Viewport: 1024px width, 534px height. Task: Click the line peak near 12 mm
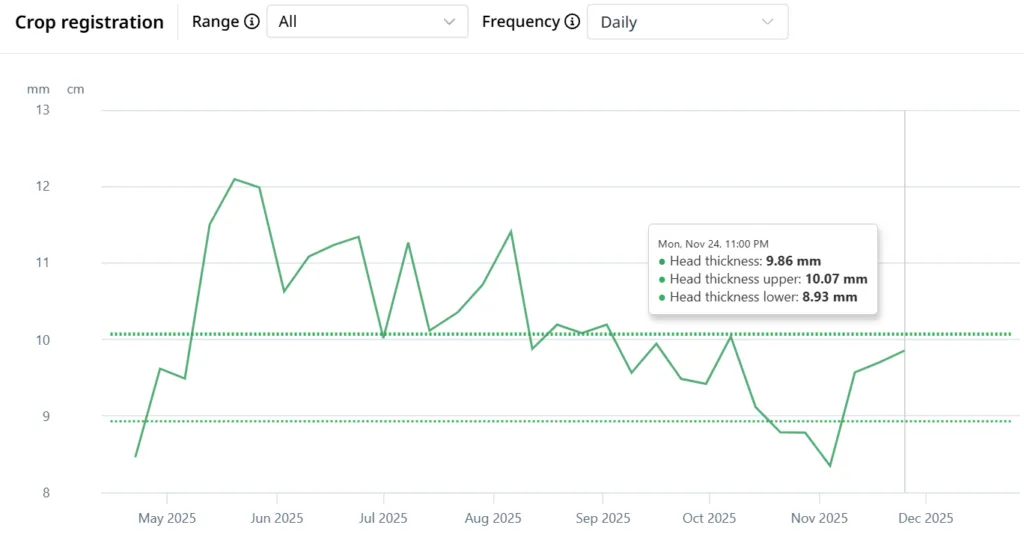point(235,179)
